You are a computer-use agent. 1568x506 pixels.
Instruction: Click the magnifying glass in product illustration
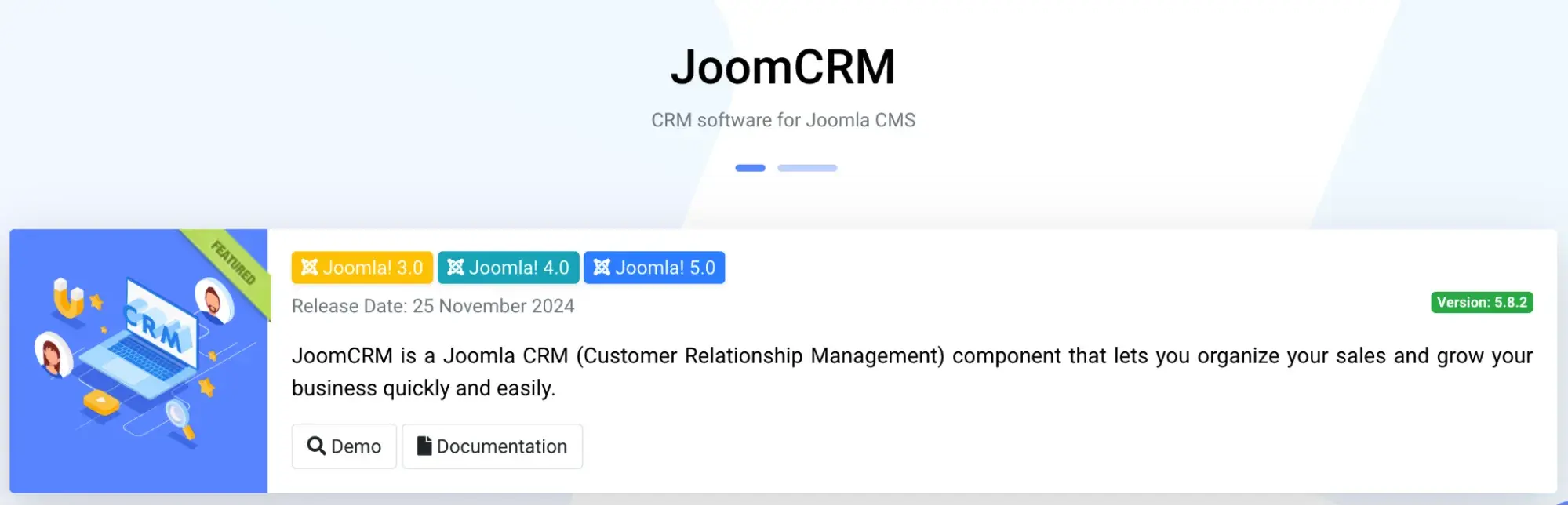point(180,417)
